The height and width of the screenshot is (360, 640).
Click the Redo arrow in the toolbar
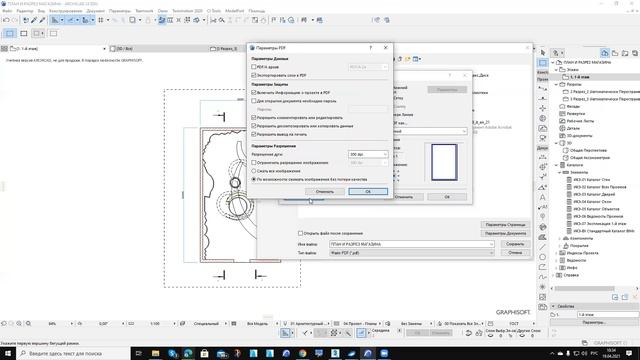[15, 20]
